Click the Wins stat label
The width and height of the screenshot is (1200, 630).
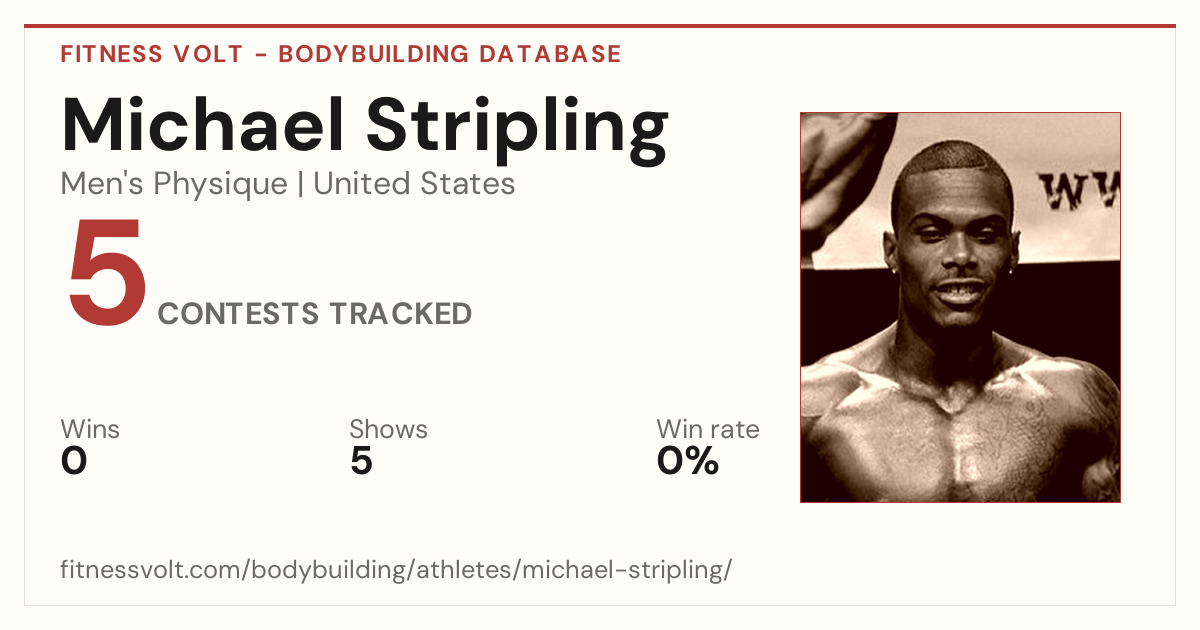[90, 430]
